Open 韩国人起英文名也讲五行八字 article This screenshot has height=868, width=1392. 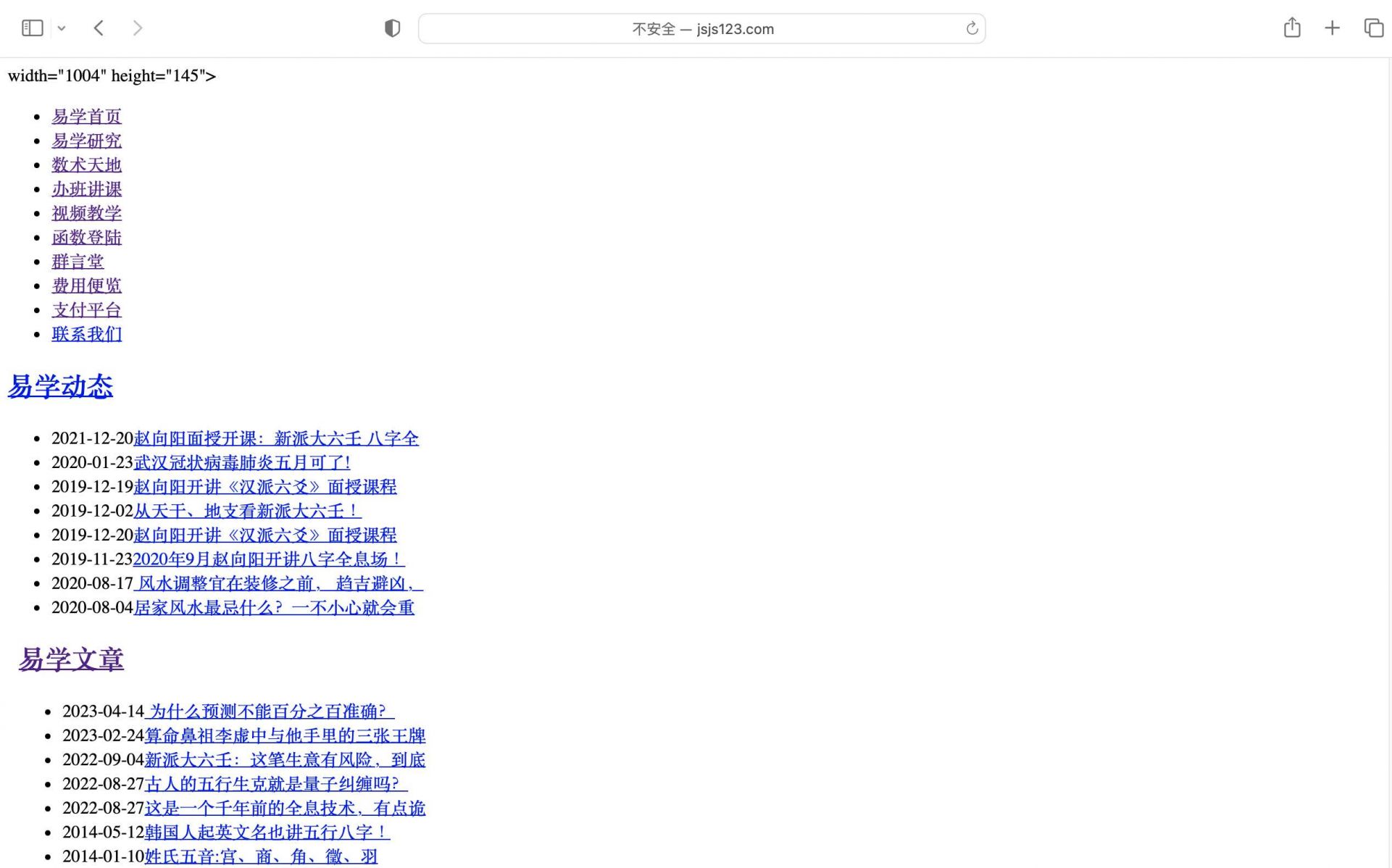[267, 832]
